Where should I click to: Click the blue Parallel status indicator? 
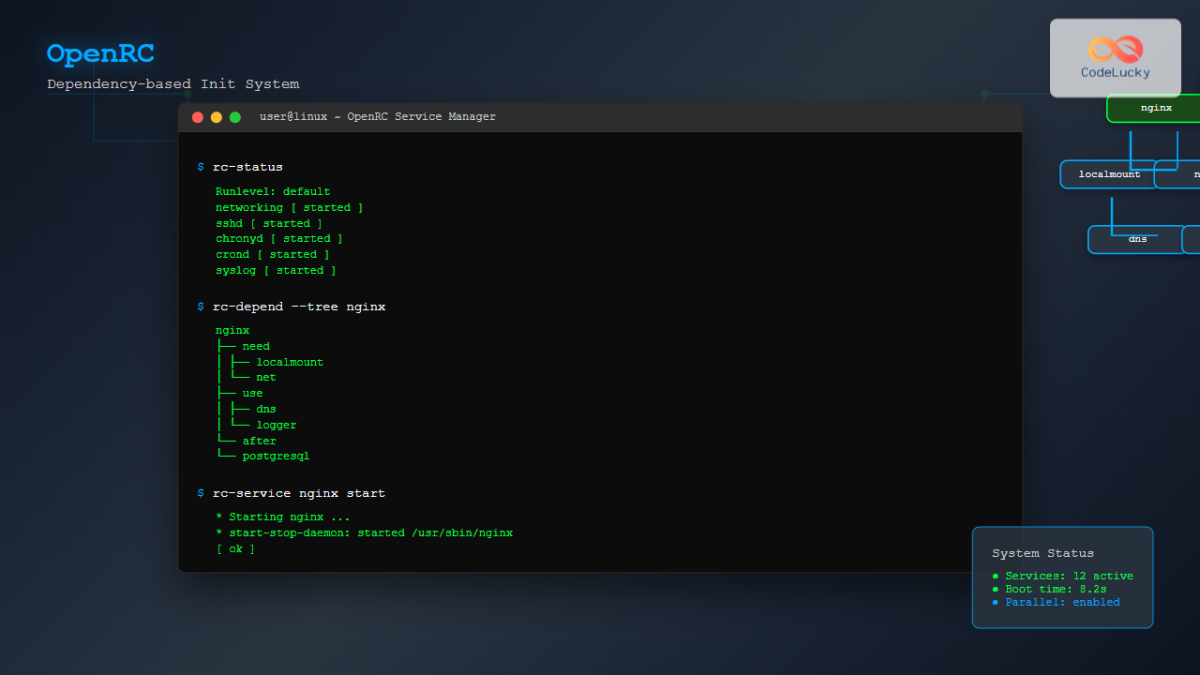click(994, 602)
